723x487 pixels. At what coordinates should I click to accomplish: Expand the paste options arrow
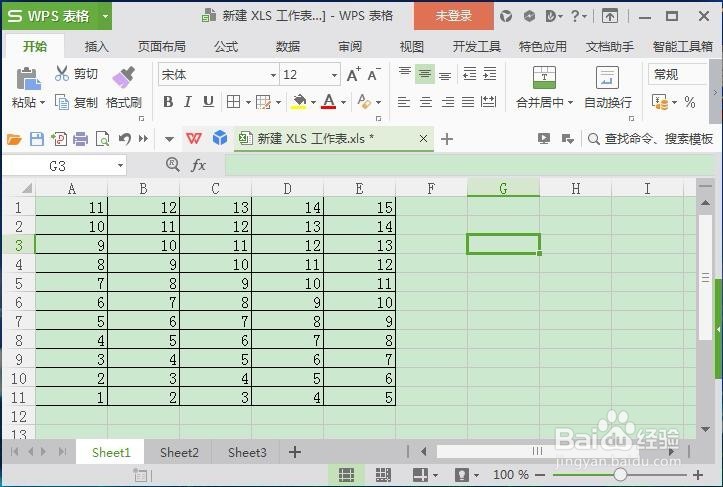click(x=42, y=102)
